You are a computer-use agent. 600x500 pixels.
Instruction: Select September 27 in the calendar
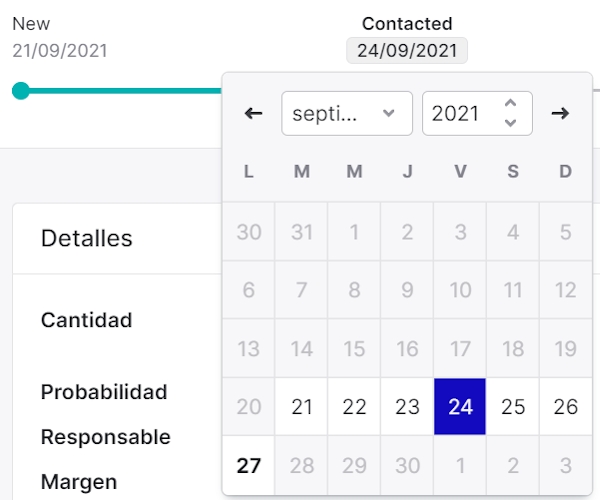point(249,465)
